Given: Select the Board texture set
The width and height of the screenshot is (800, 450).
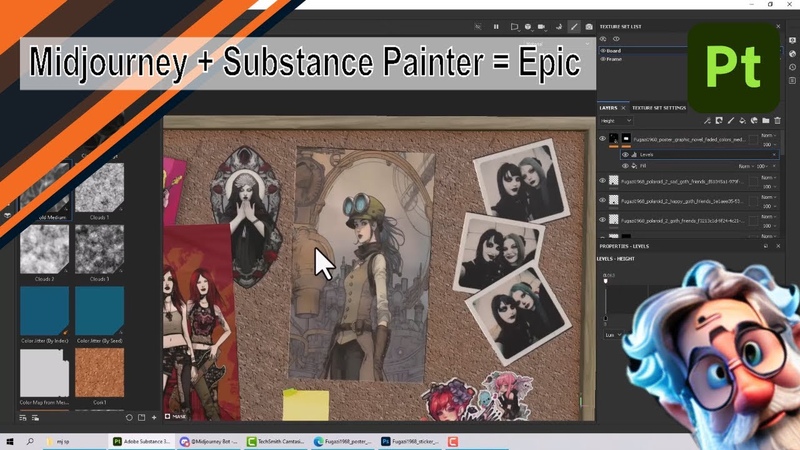Looking at the screenshot, I should (614, 51).
